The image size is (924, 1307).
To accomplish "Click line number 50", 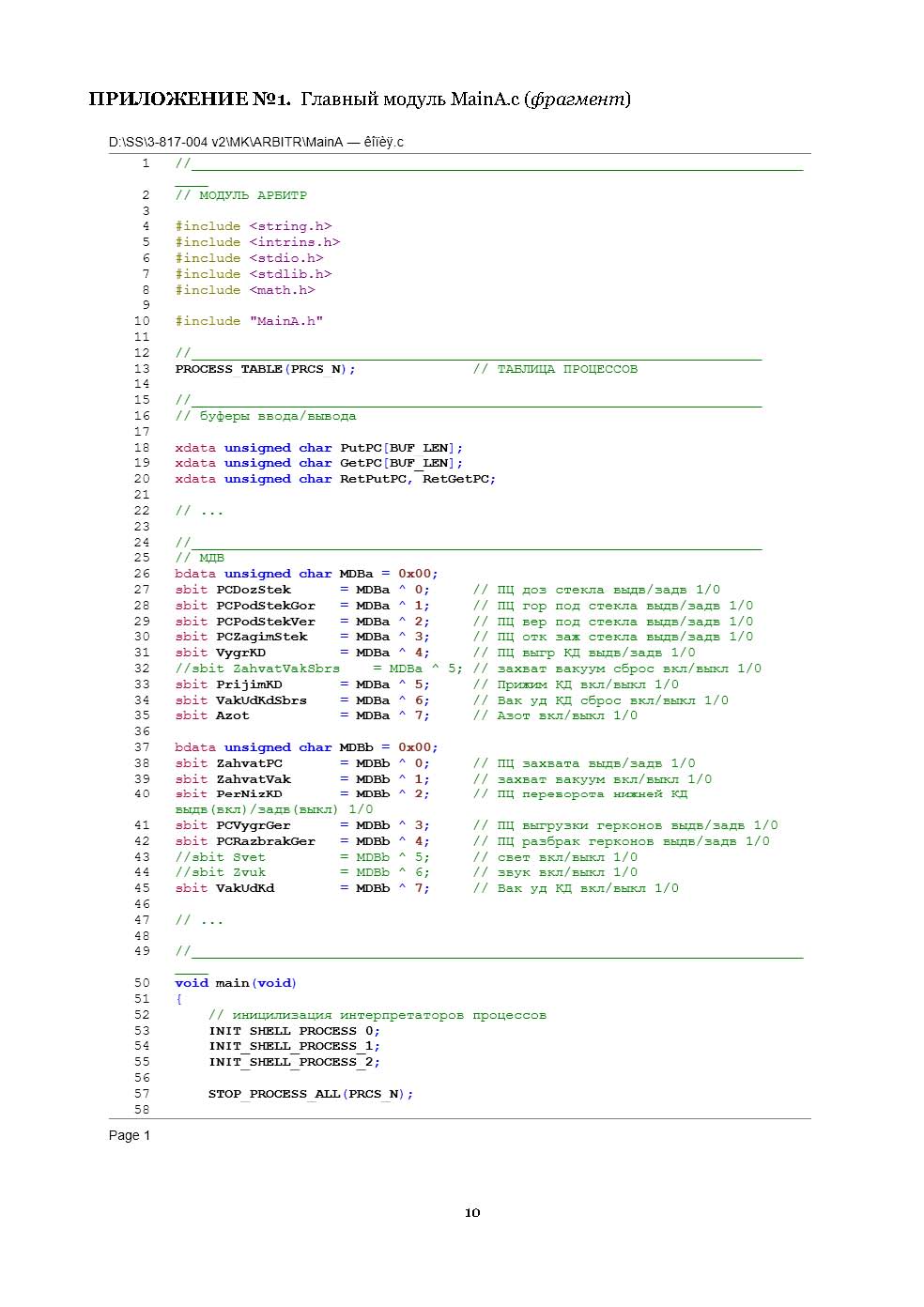I will tap(142, 983).
